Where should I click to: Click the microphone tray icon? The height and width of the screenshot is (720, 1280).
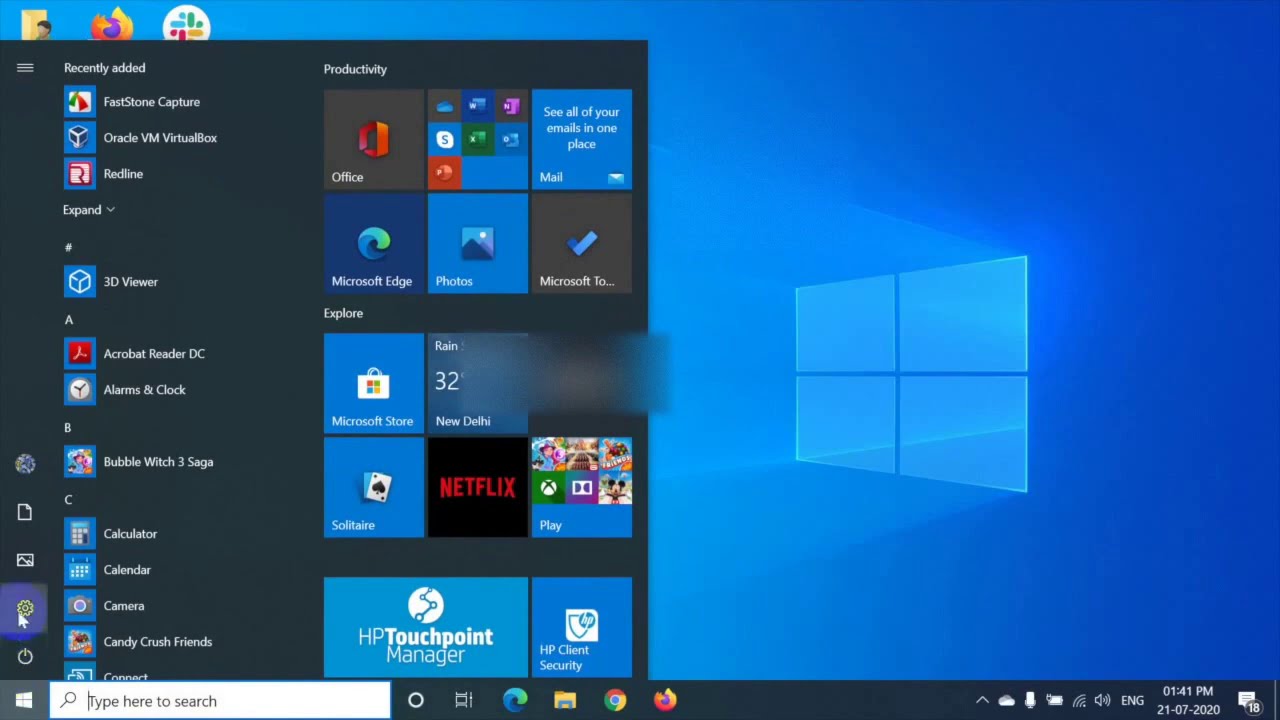pyautogui.click(x=1030, y=701)
